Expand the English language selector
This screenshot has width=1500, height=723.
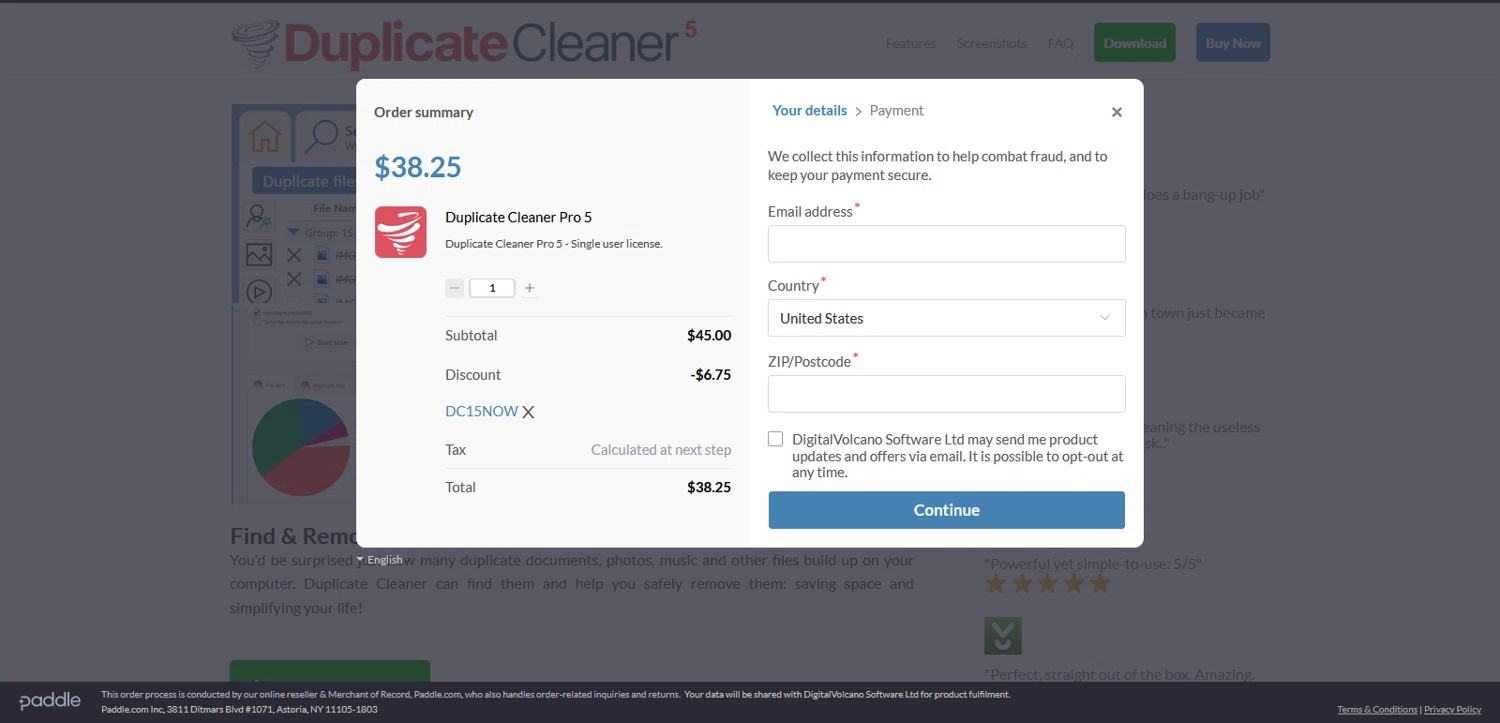click(380, 560)
